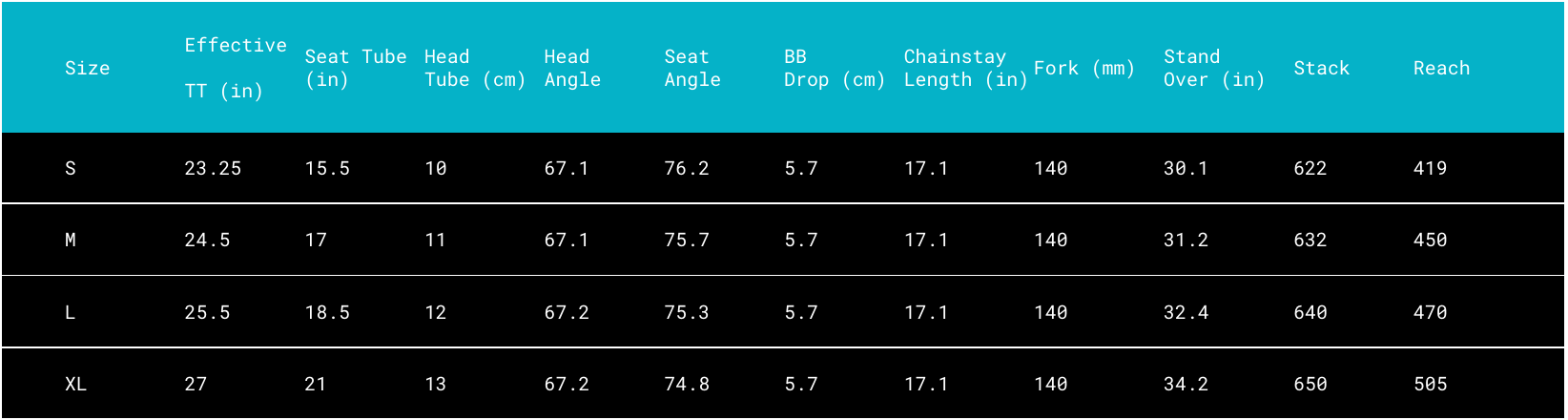The image size is (1568, 420).
Task: Click the BB Drop (cm) header
Action: pos(834,68)
